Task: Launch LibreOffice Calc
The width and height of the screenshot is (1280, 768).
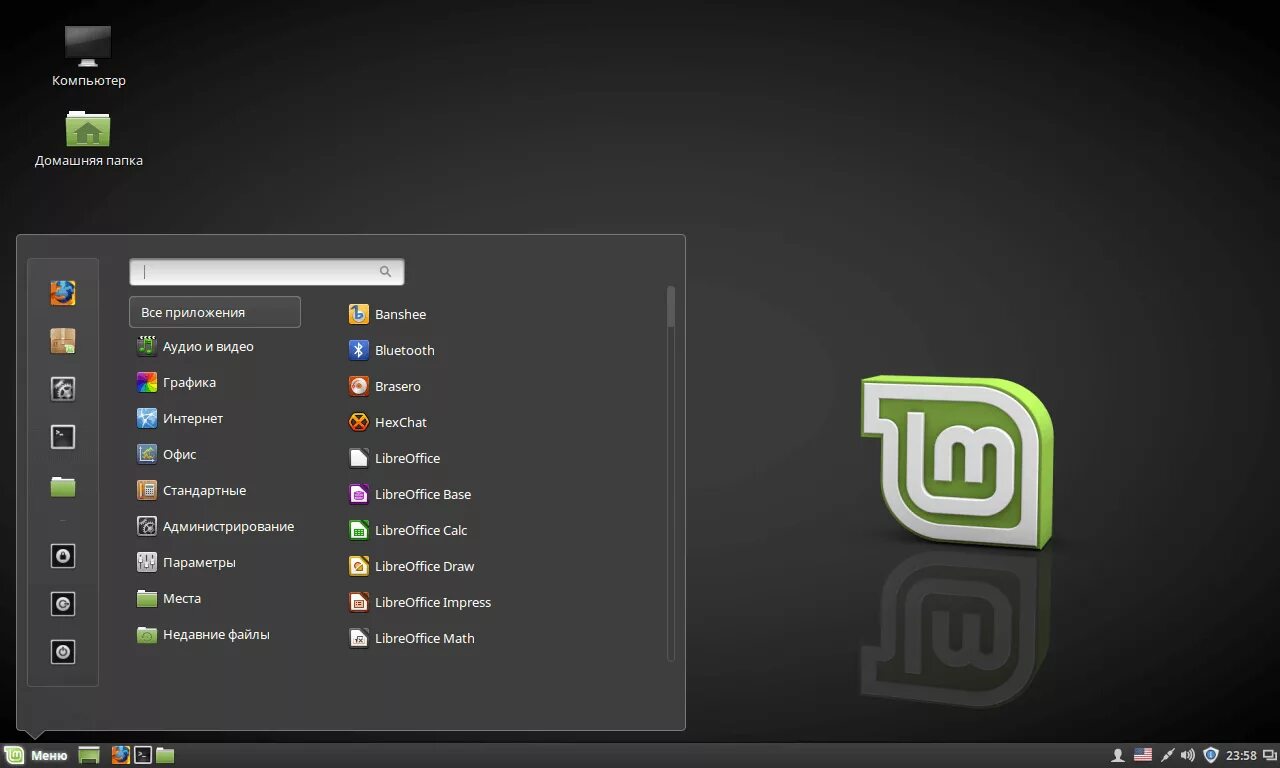Action: pyautogui.click(x=408, y=530)
